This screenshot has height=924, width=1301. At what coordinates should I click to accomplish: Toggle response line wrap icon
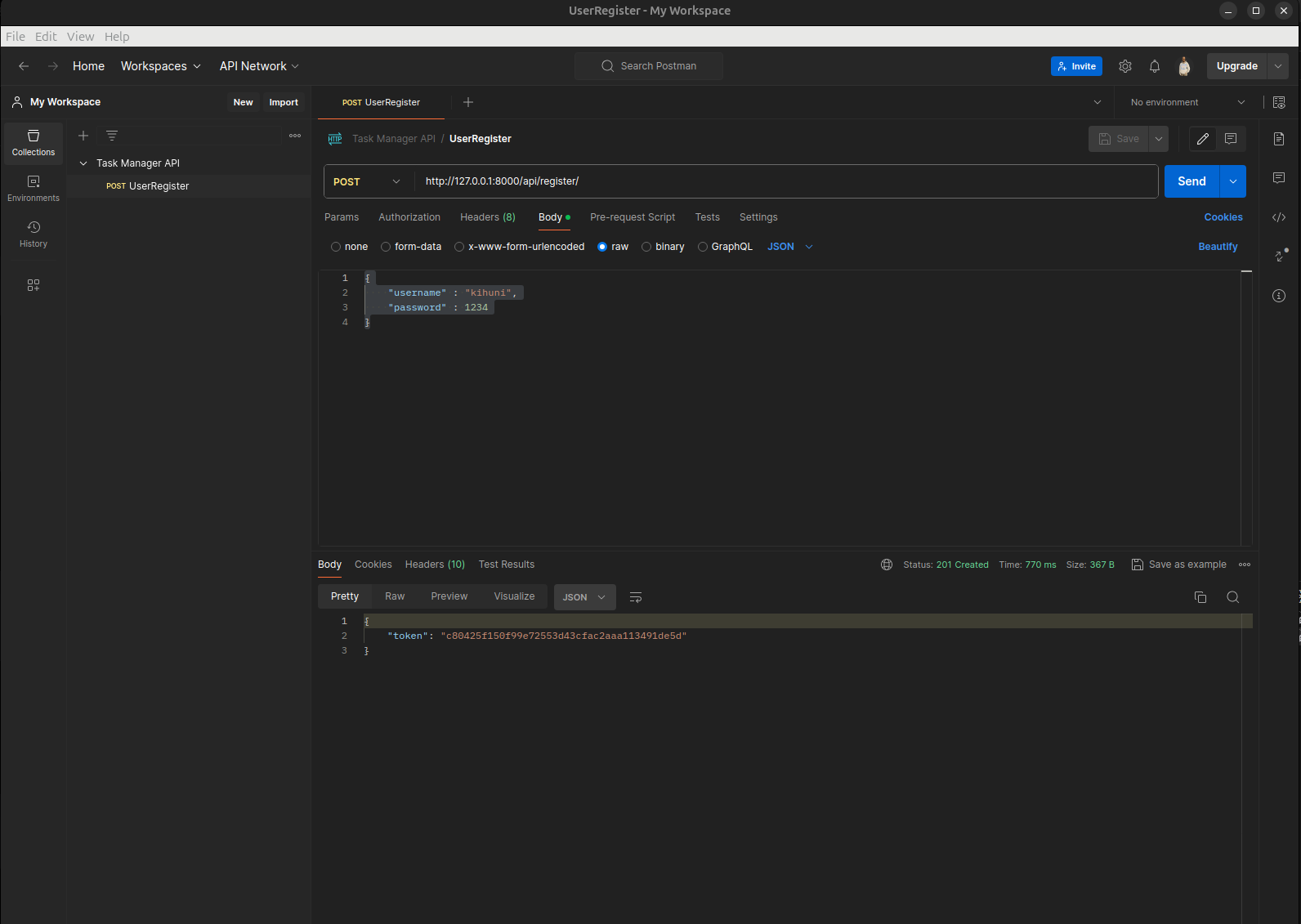pos(636,597)
